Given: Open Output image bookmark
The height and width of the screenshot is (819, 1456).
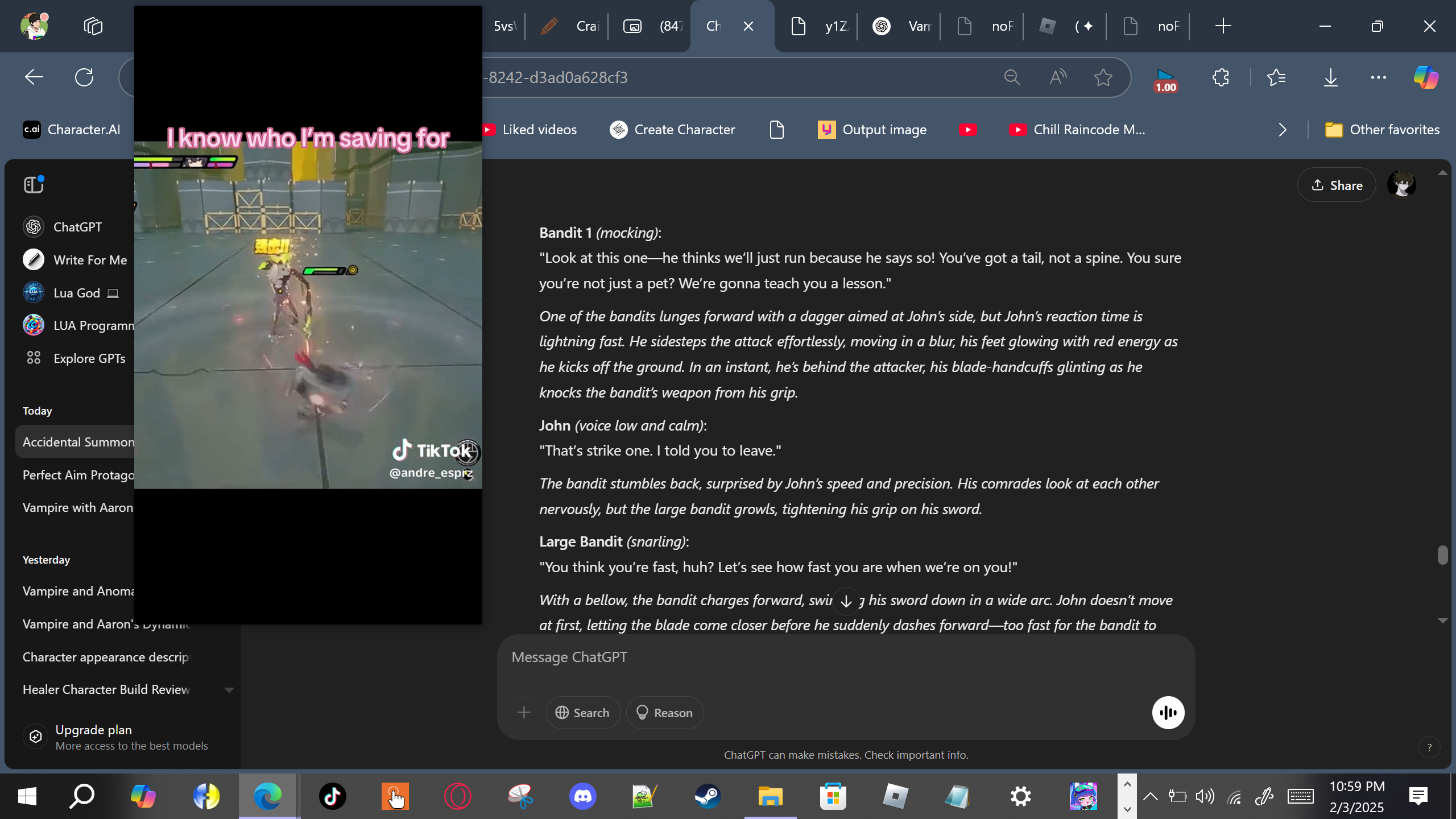Looking at the screenshot, I should 872,130.
